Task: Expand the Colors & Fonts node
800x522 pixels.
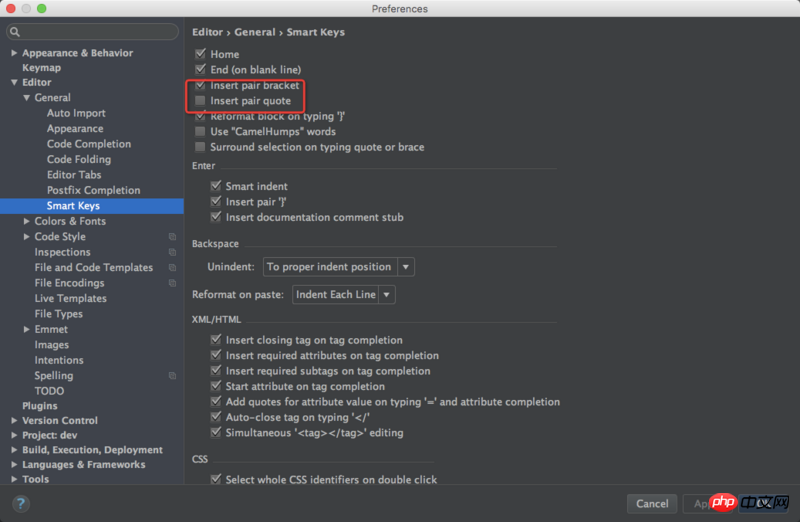Action: [26, 221]
